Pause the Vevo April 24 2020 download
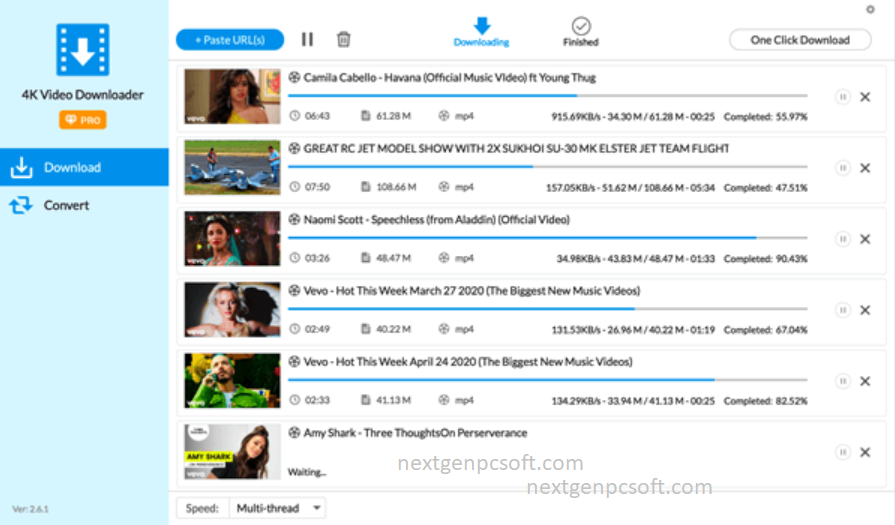The height and width of the screenshot is (525, 895). [842, 381]
